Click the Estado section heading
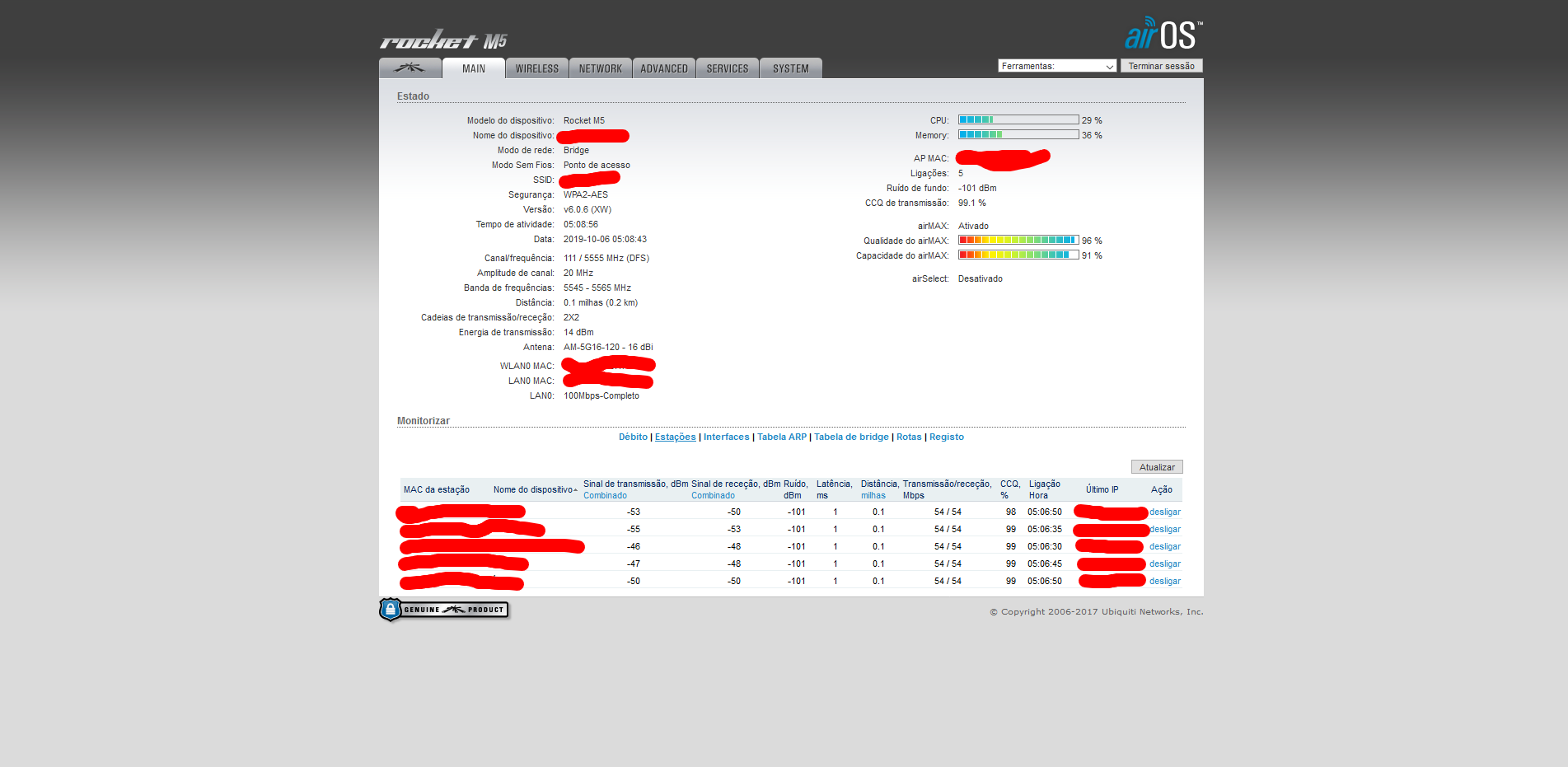This screenshot has width=1568, height=767. pyautogui.click(x=413, y=96)
